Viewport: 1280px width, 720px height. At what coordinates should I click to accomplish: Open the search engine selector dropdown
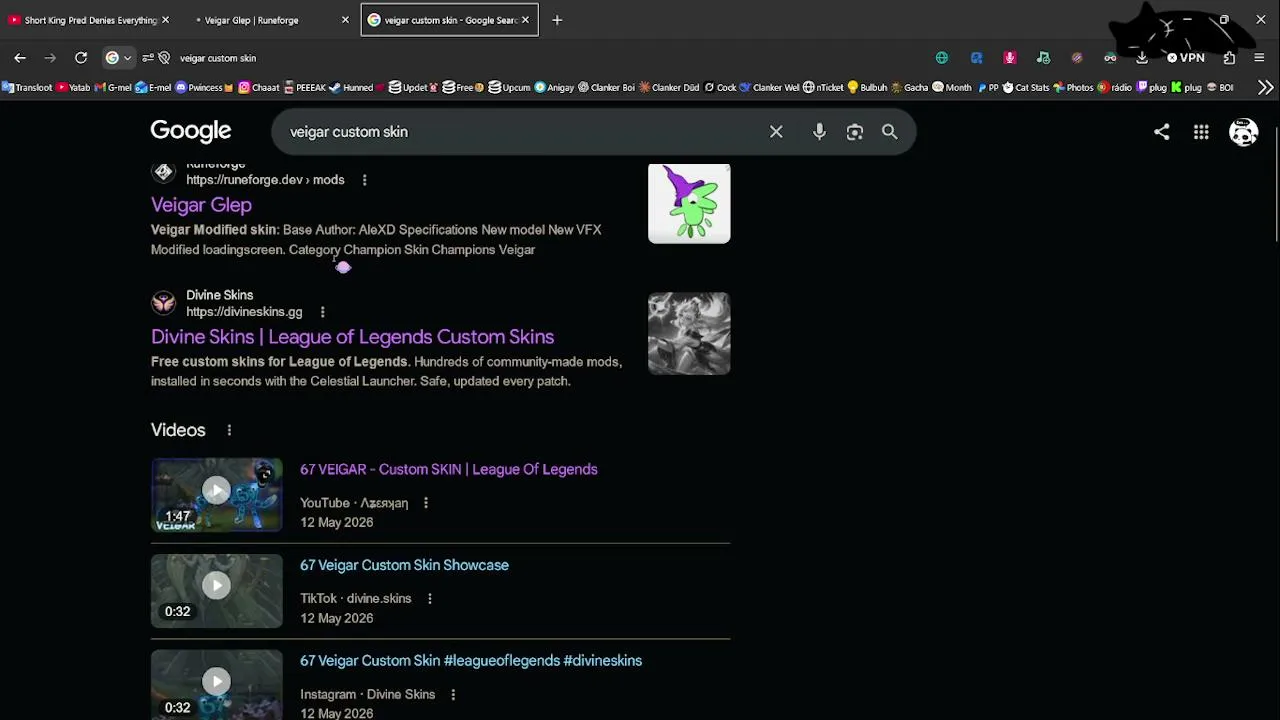pyautogui.click(x=118, y=58)
